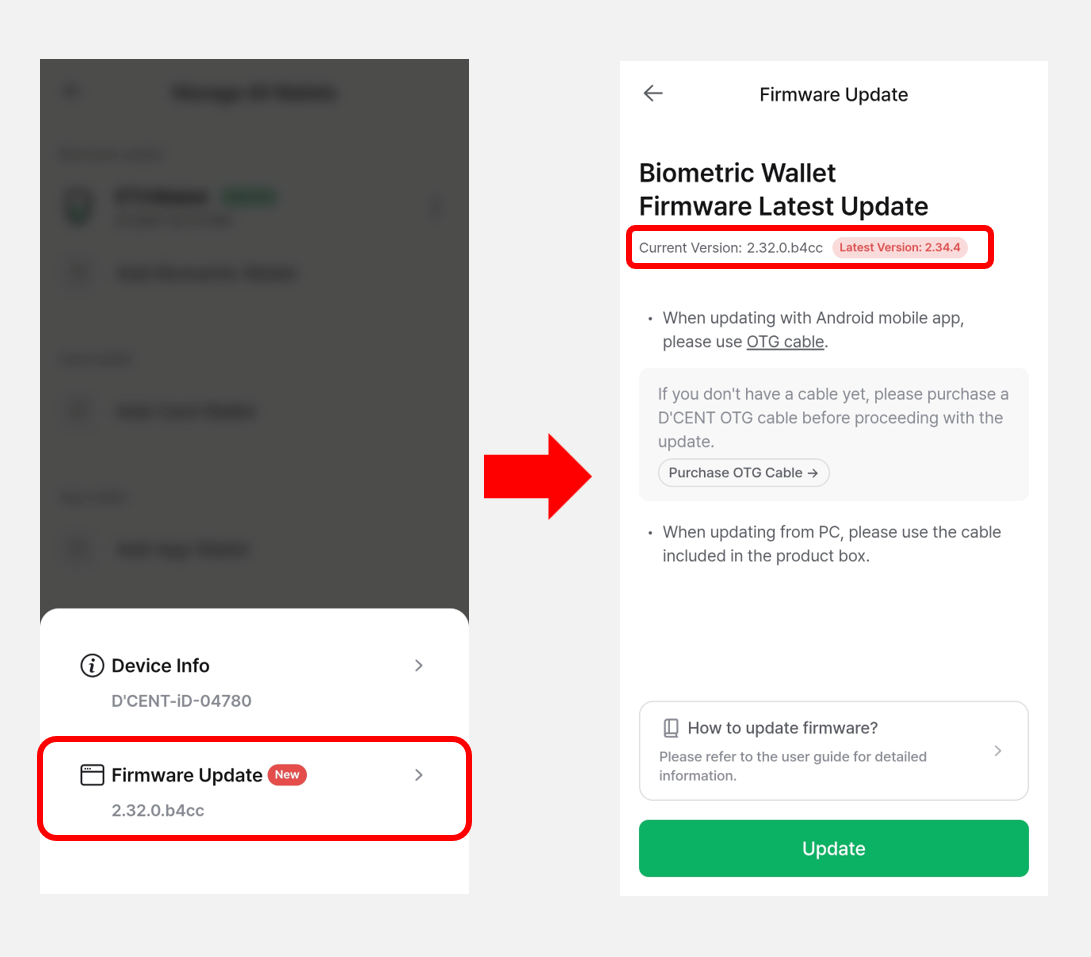Click the Latest Version 2.34.4 badge
Image resolution: width=1091 pixels, height=957 pixels.
[899, 247]
